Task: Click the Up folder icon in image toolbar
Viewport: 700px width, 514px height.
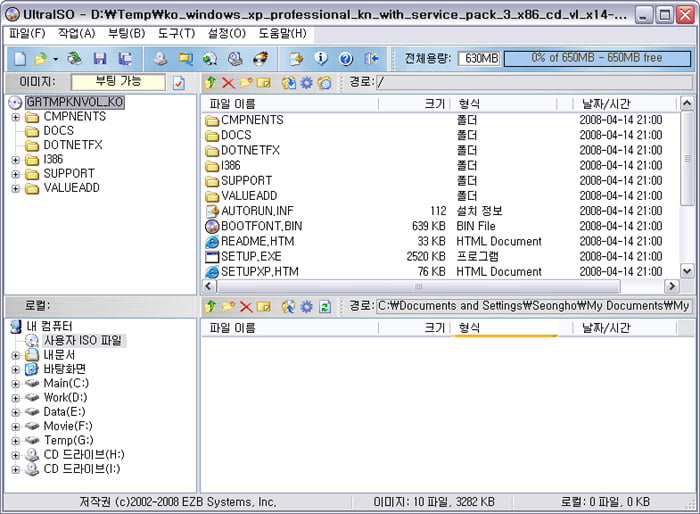Action: 211,83
